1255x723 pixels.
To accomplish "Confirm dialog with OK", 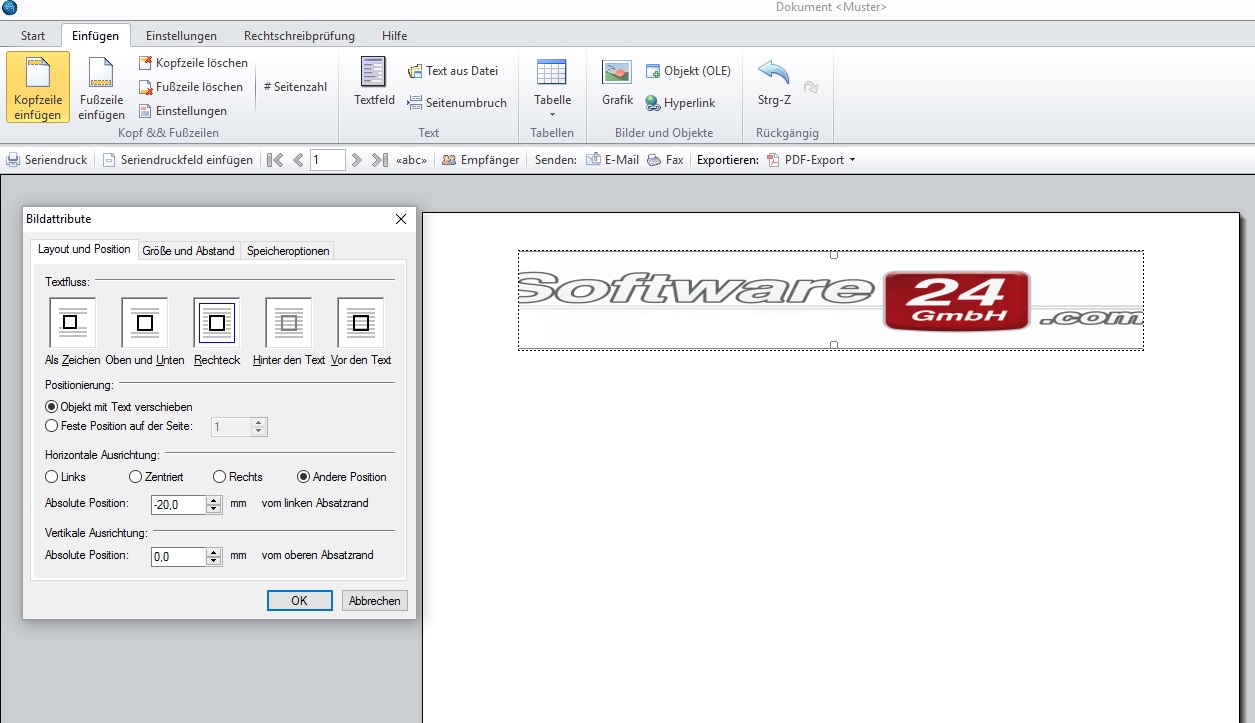I will tap(300, 601).
